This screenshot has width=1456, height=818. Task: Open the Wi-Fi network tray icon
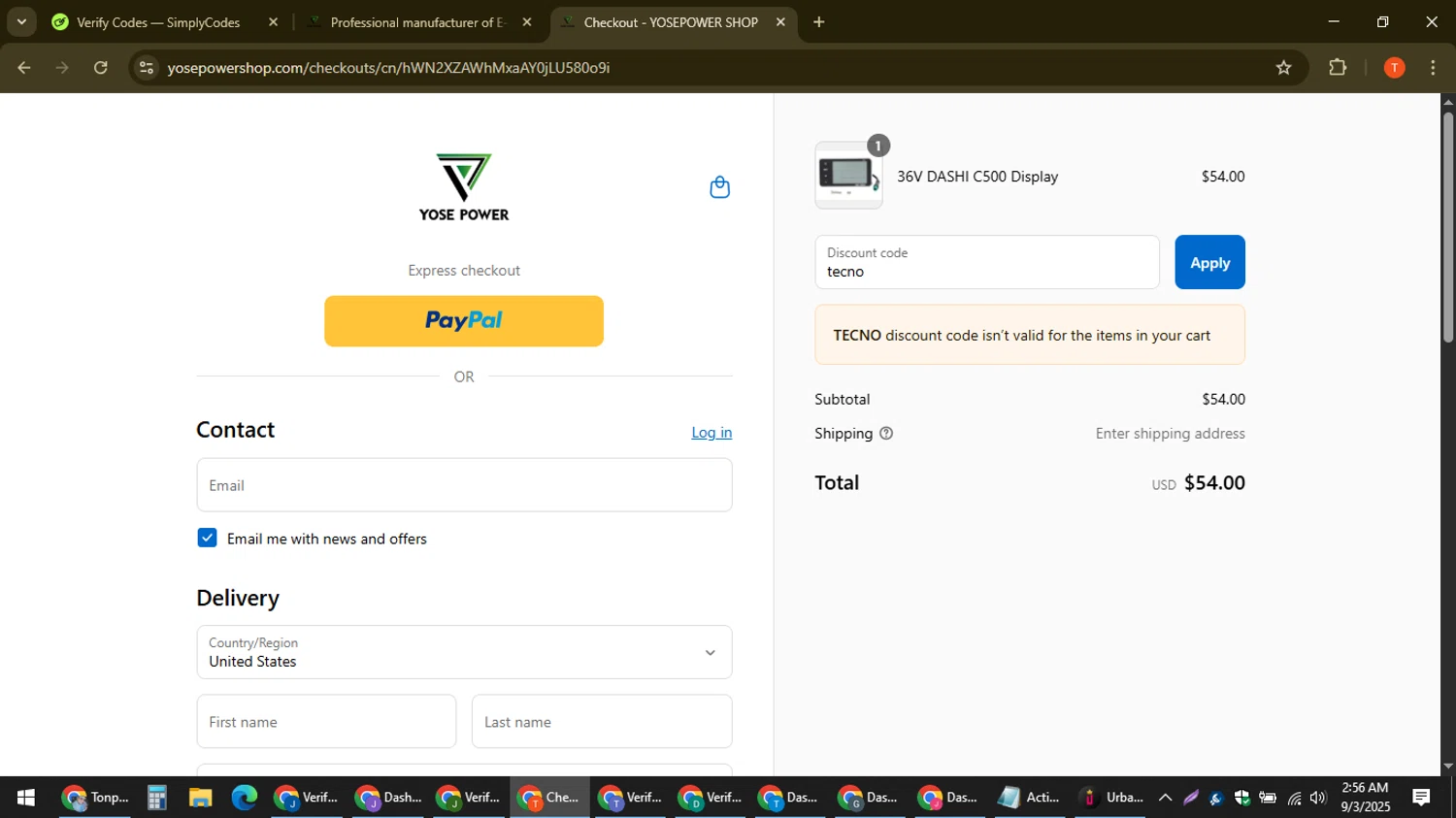coord(1294,798)
